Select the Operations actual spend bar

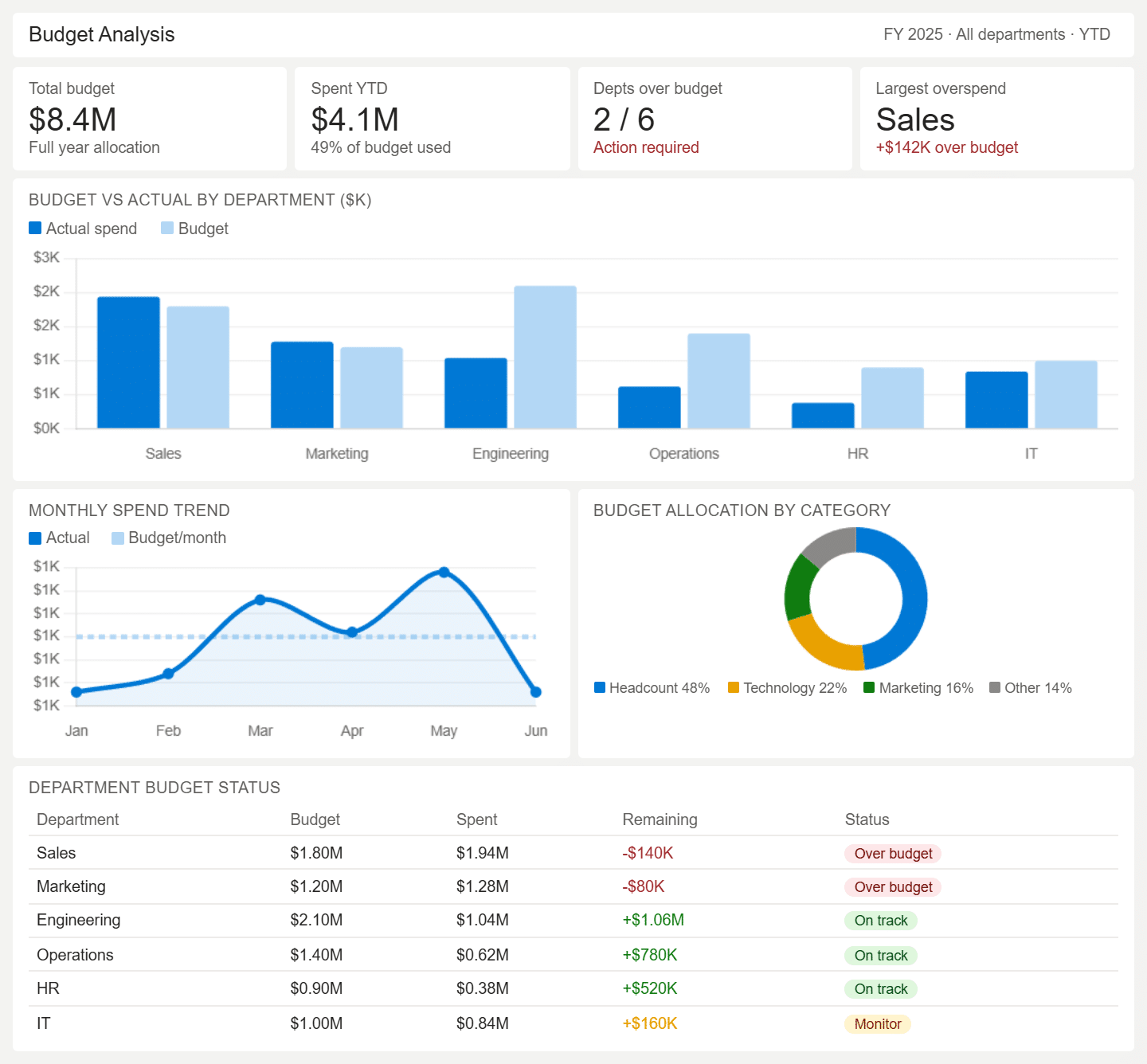(x=649, y=408)
